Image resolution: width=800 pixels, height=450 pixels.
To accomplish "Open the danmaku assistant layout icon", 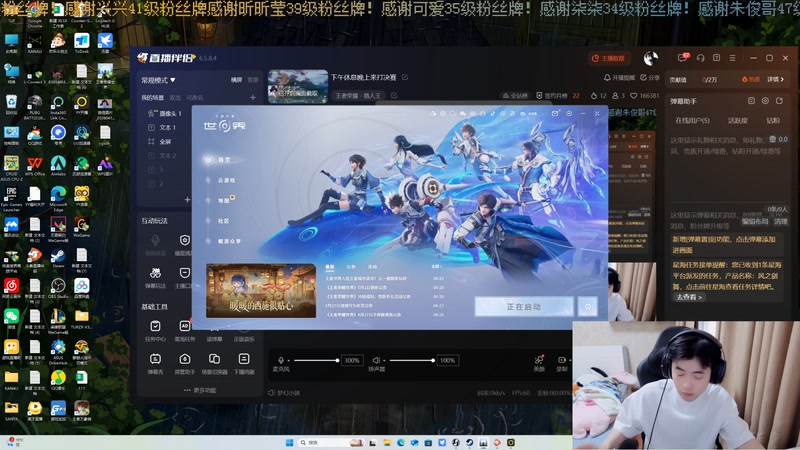I will [x=751, y=101].
